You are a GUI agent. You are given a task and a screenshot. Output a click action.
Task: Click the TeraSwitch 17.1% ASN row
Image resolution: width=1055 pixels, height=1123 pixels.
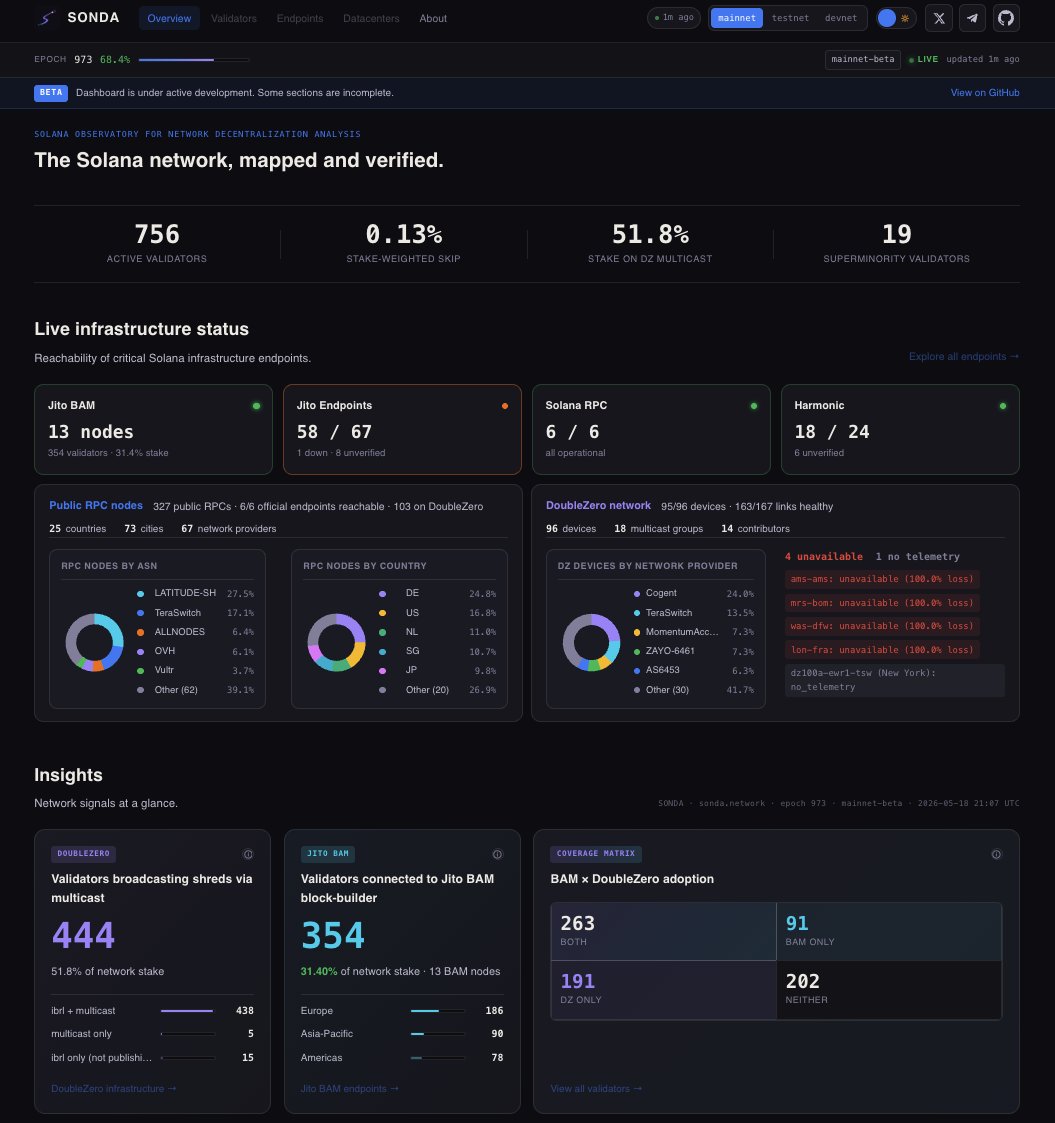[195, 613]
